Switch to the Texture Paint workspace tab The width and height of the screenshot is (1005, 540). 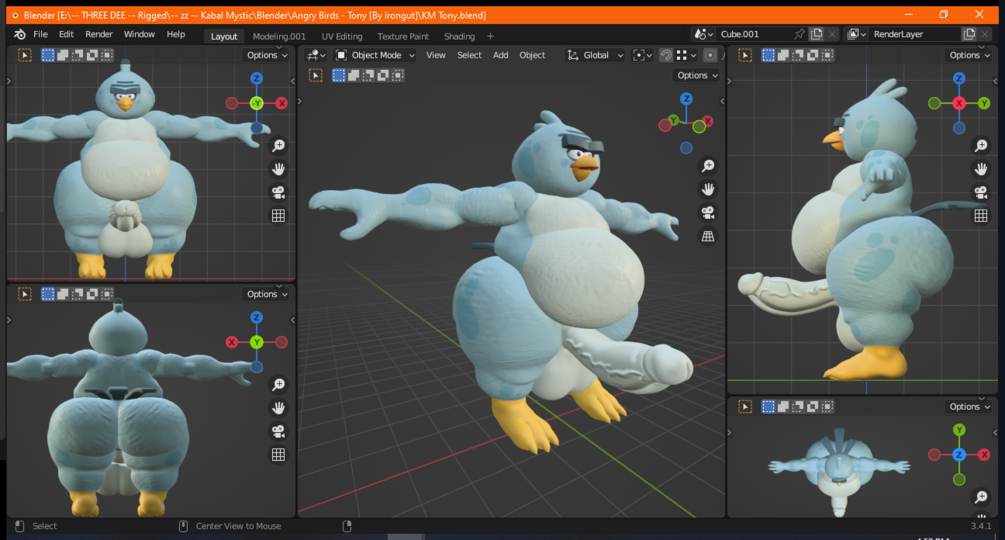tap(403, 37)
